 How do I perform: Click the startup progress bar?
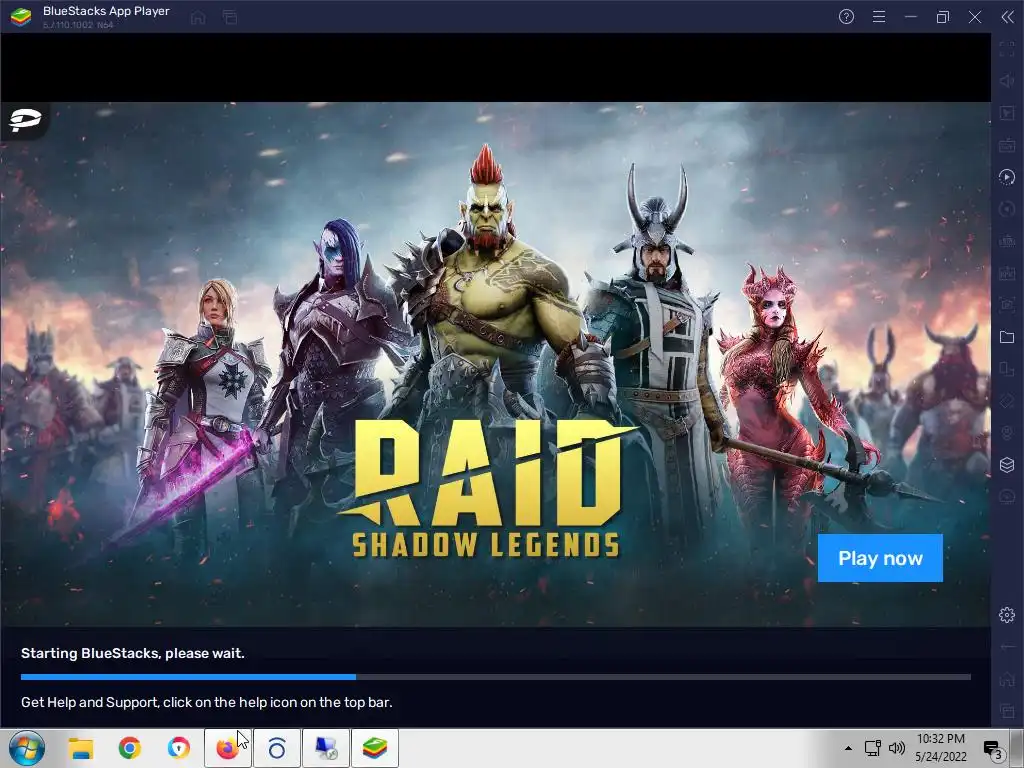coord(496,677)
